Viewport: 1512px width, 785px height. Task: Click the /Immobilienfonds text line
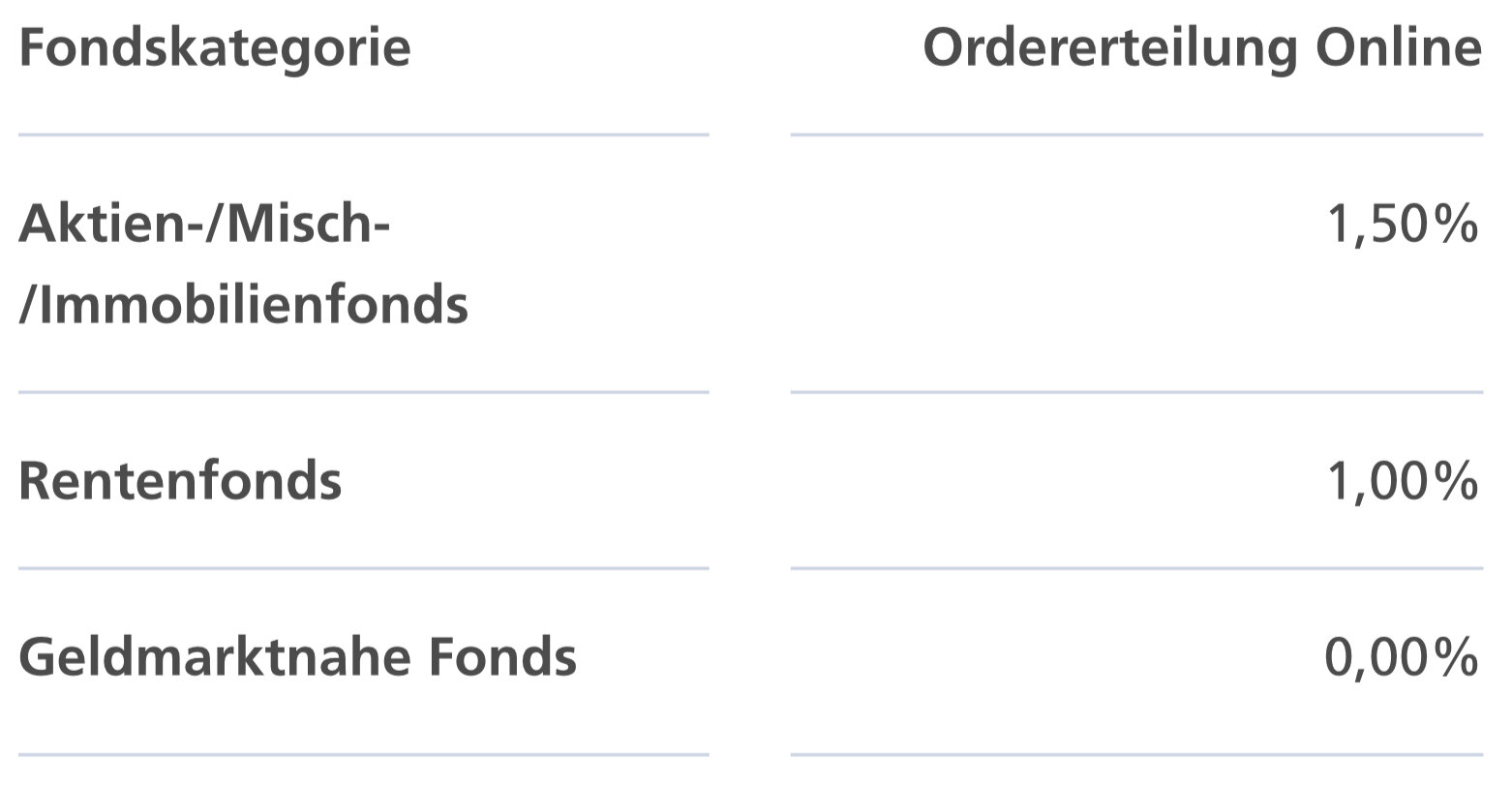[x=243, y=305]
